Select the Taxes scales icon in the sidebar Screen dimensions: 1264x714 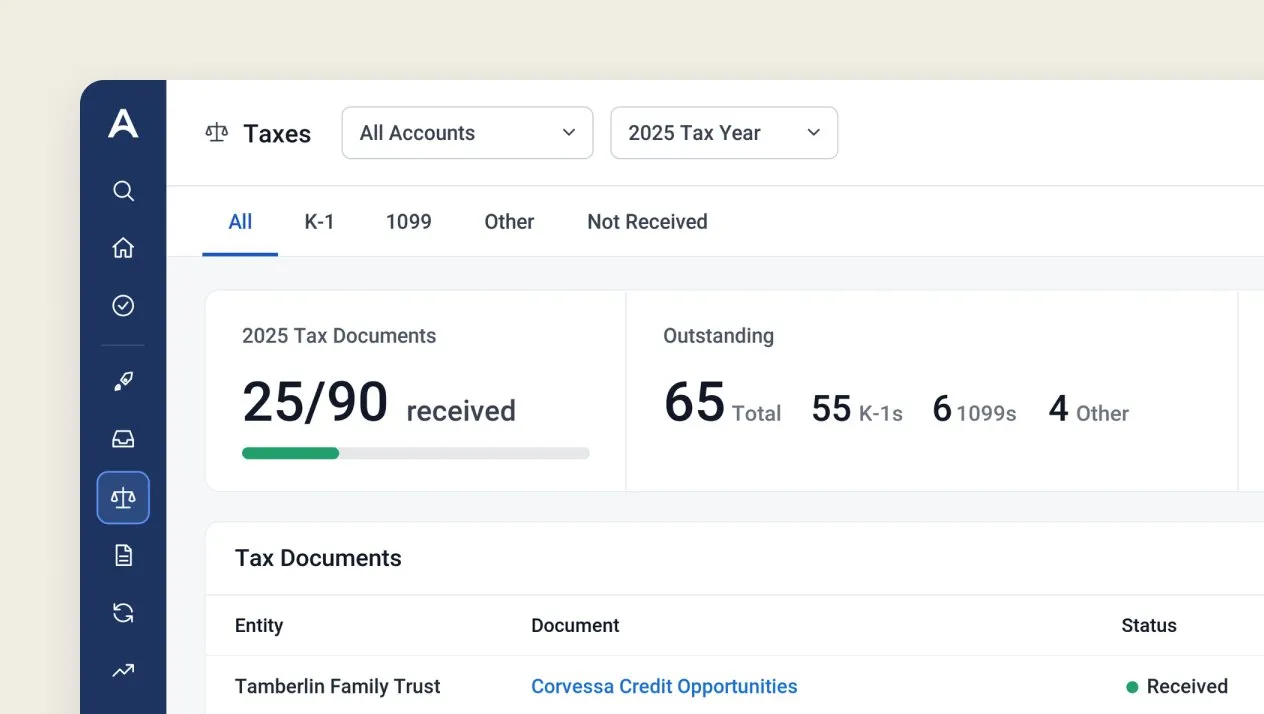pyautogui.click(x=123, y=498)
